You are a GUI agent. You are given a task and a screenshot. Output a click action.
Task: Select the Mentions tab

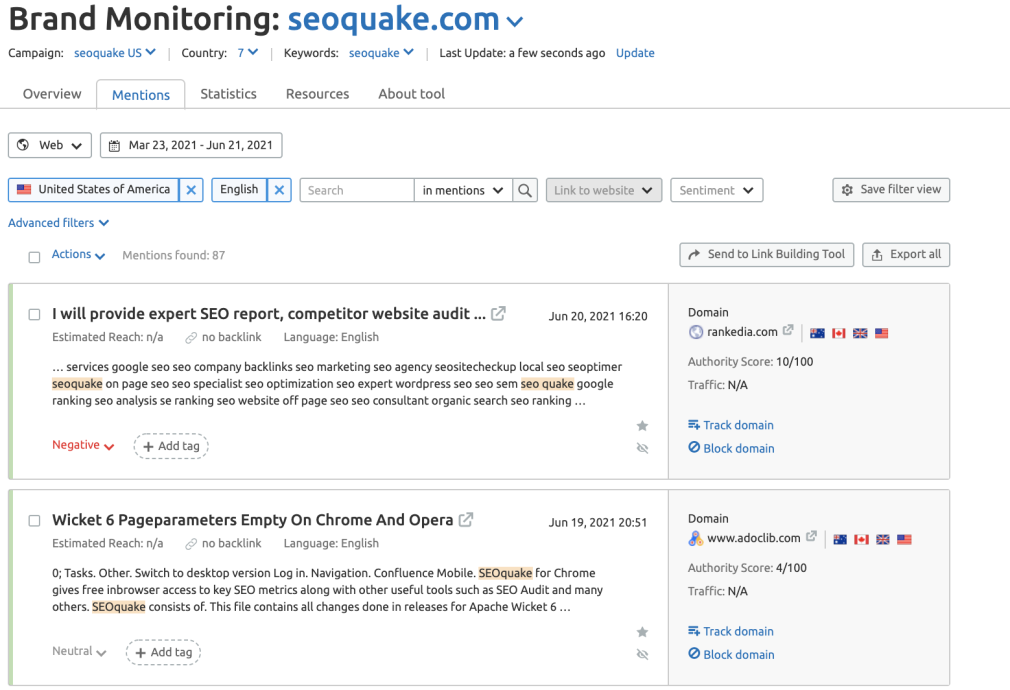(141, 95)
